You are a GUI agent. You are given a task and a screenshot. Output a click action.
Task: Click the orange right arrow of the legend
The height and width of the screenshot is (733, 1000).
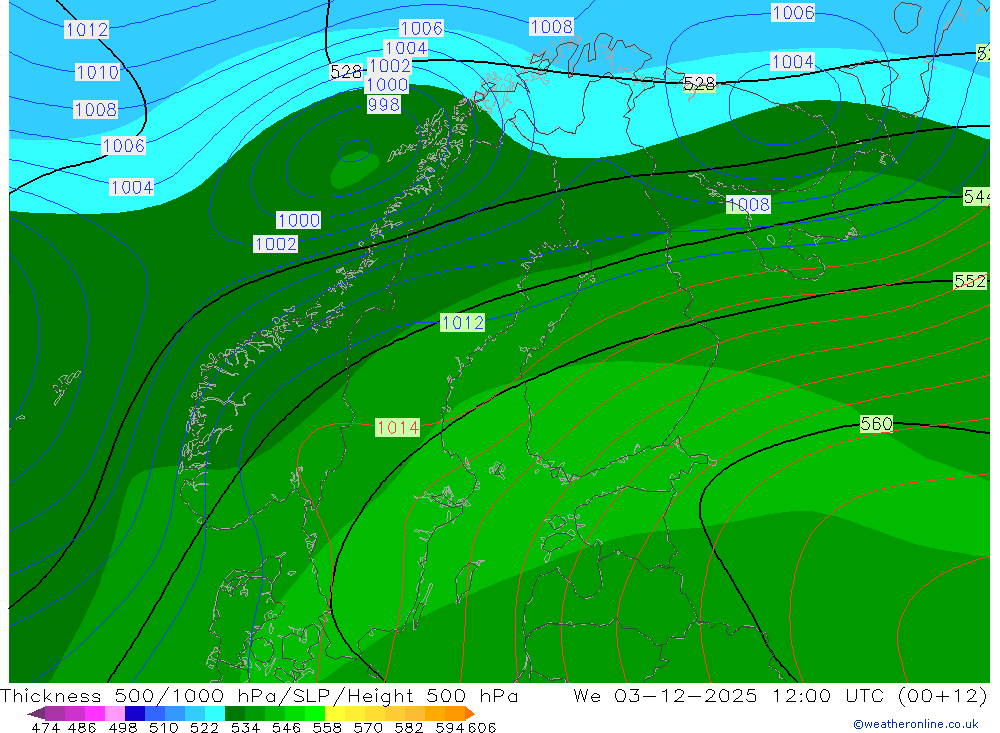click(470, 714)
